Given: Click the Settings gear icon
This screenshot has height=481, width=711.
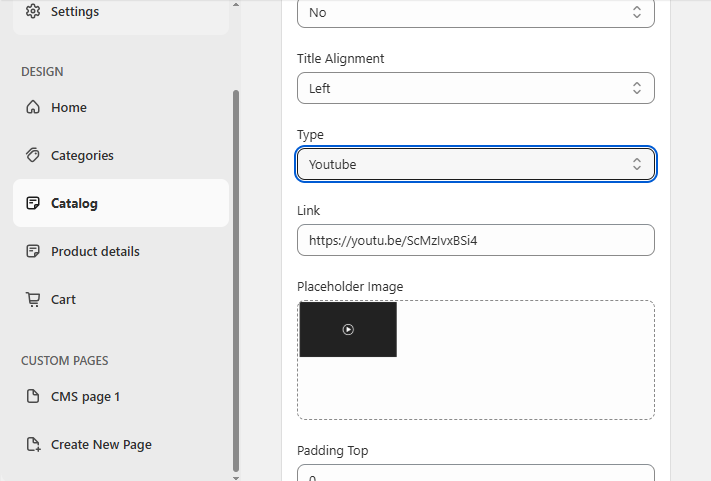Looking at the screenshot, I should tap(33, 11).
